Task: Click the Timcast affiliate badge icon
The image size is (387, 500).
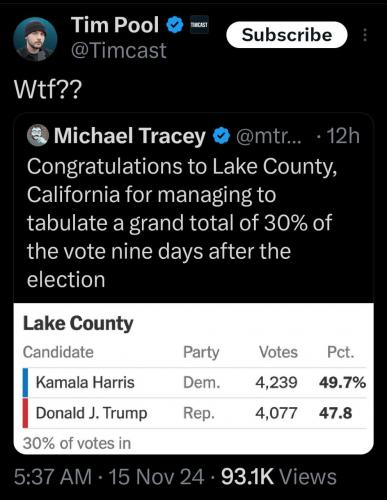Action: pos(199,25)
